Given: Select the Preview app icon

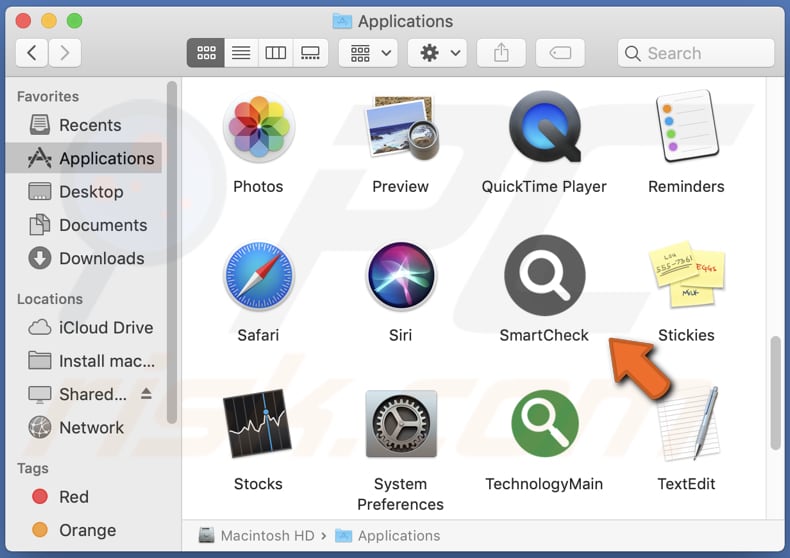Looking at the screenshot, I should (402, 128).
